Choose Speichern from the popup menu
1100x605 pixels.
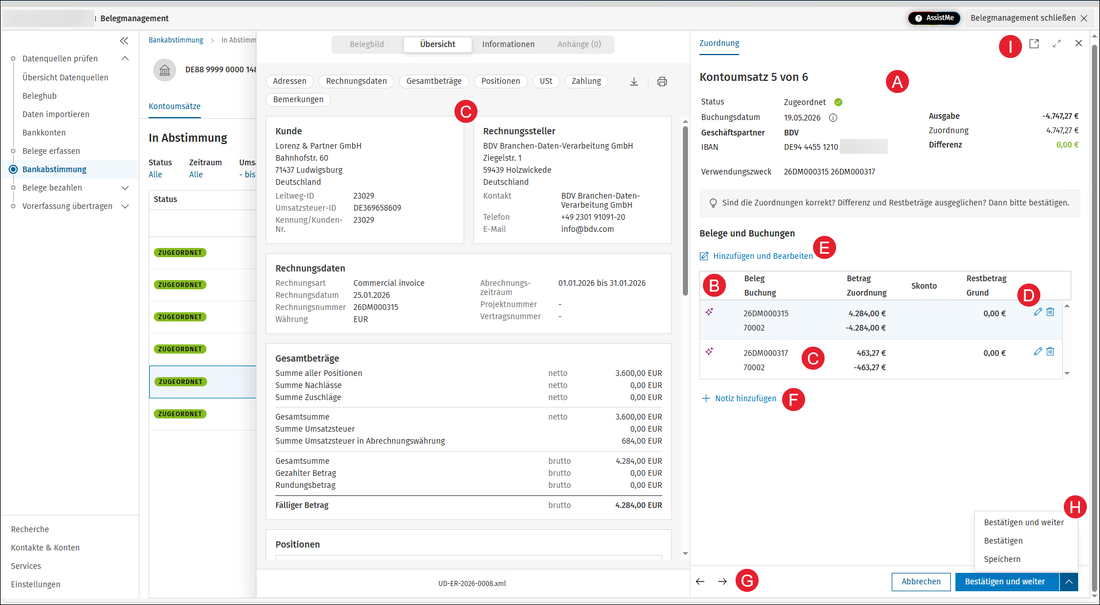pos(1002,559)
